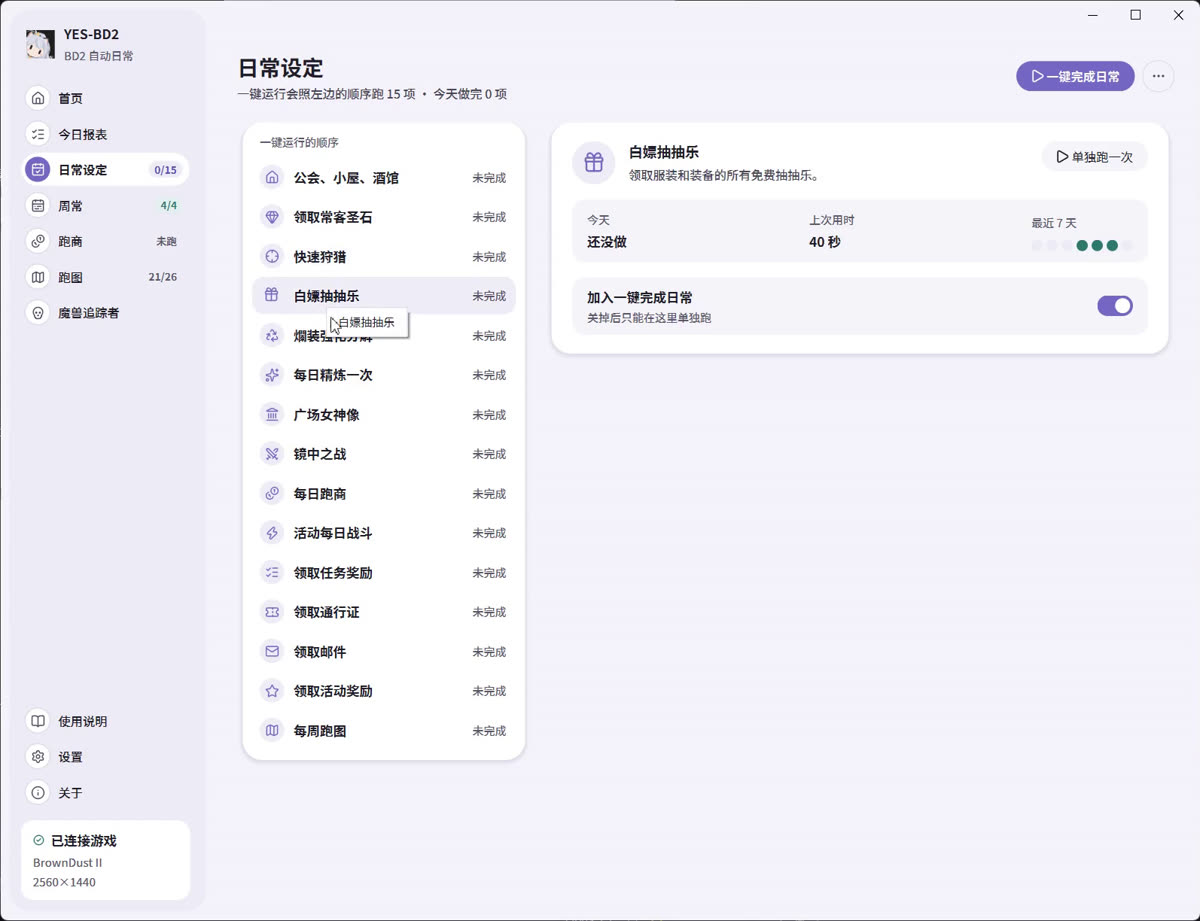Click the 已连接游戏 connection status
1200x921 pixels.
(x=74, y=841)
